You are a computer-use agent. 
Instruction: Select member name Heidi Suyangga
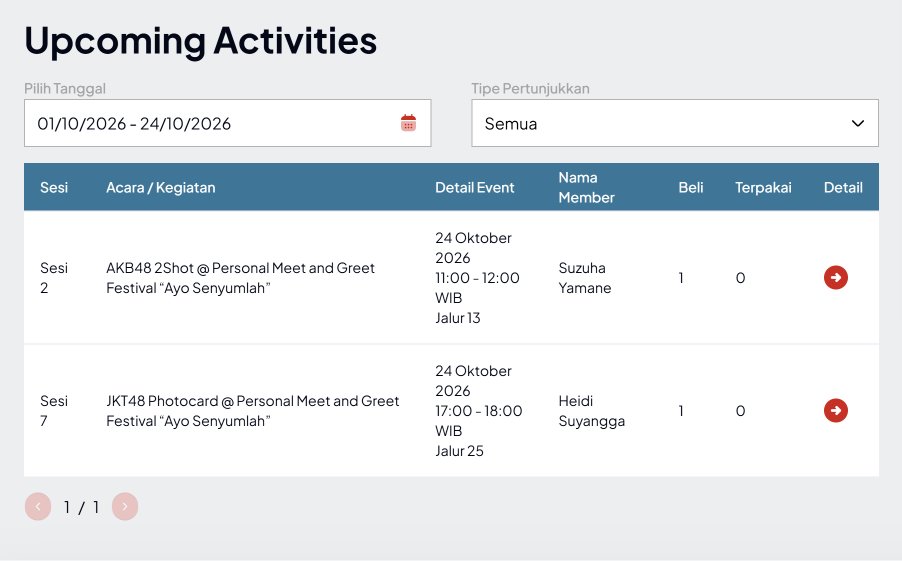pyautogui.click(x=591, y=411)
